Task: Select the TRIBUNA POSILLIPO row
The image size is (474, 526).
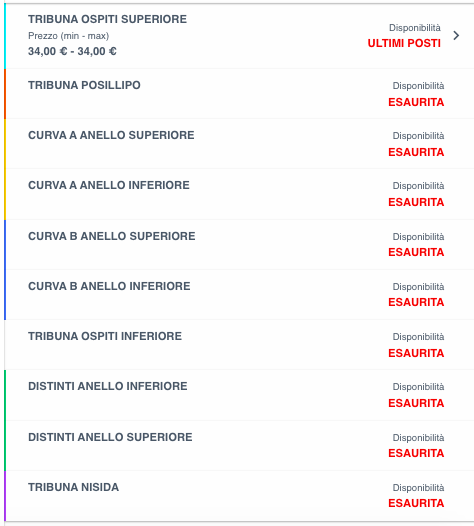Action: tap(240, 94)
